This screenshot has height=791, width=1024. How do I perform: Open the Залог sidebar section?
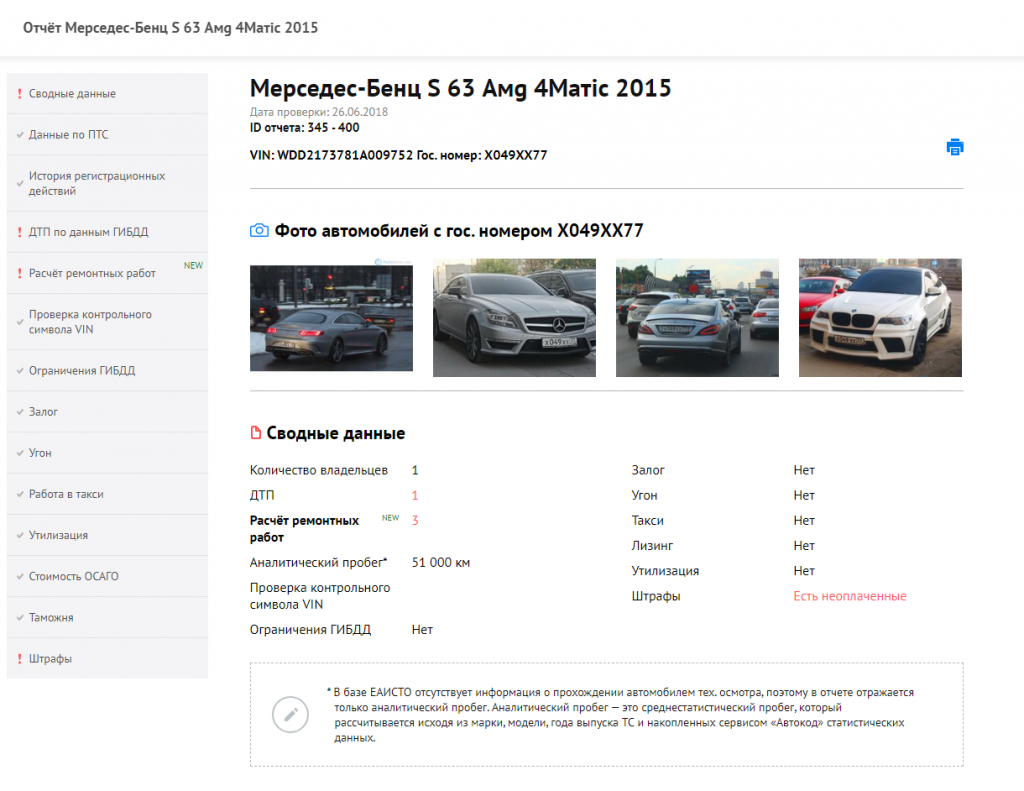coord(107,412)
